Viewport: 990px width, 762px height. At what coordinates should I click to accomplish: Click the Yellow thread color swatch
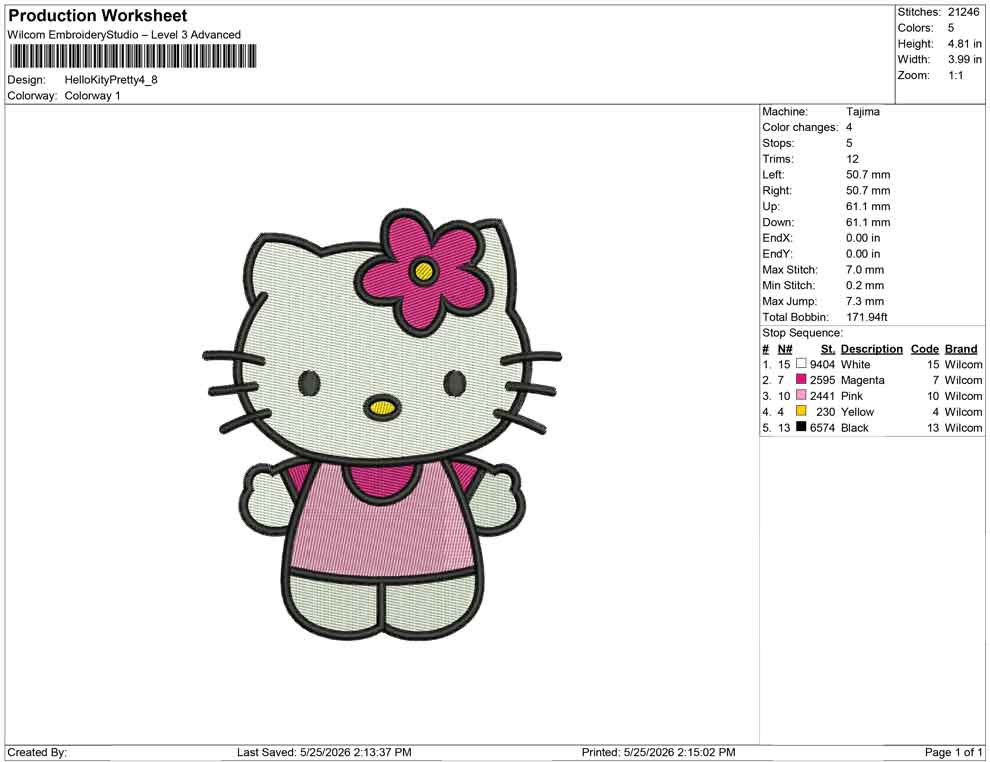pos(801,411)
